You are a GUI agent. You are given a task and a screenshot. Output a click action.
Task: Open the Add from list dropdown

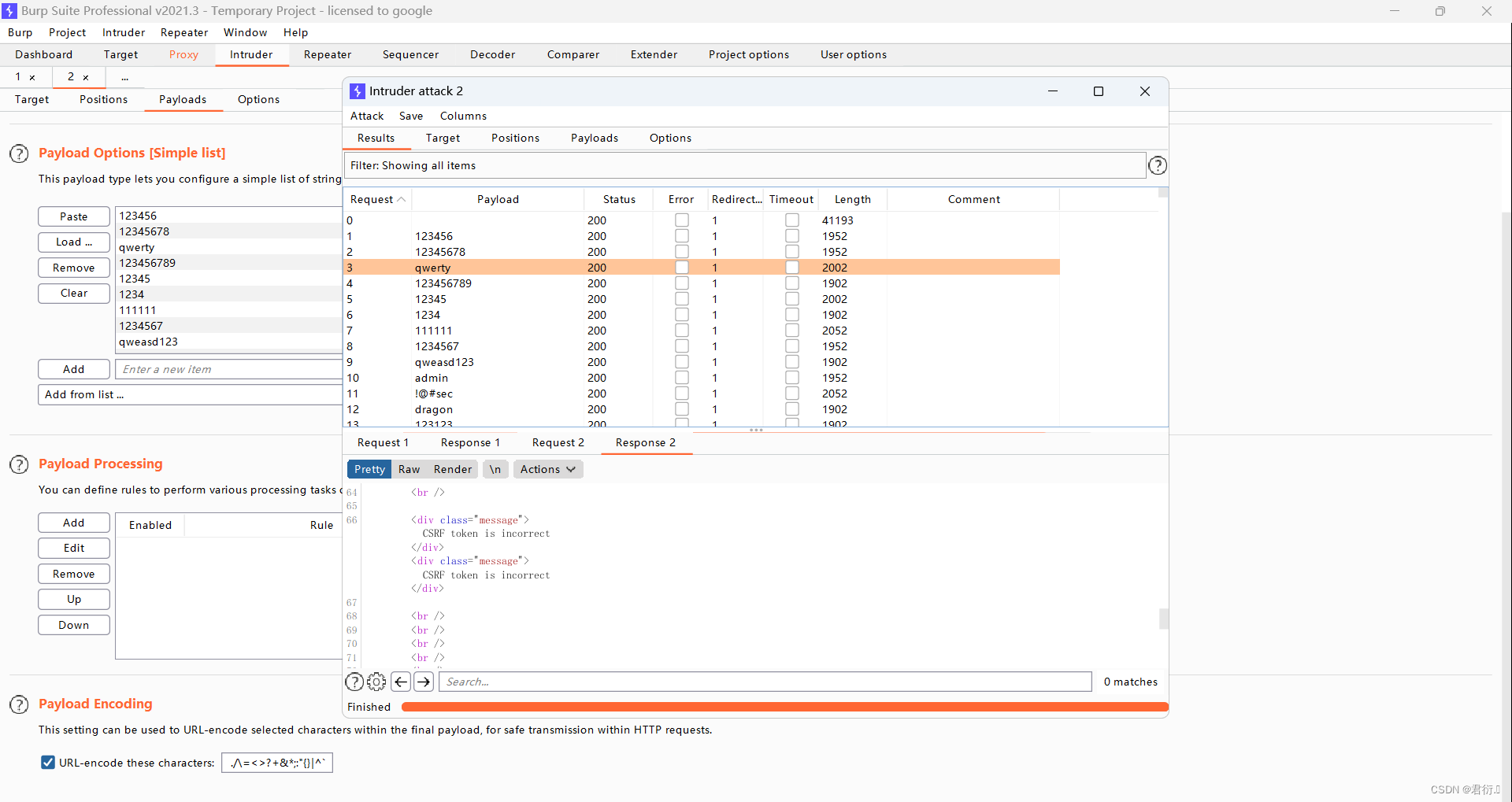189,394
